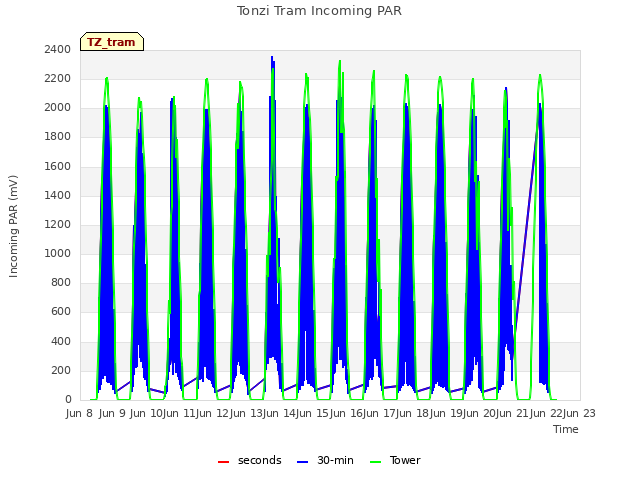The width and height of the screenshot is (640, 480).
Task: Click the 1000 y-axis tick label
Action: pyautogui.click(x=58, y=253)
